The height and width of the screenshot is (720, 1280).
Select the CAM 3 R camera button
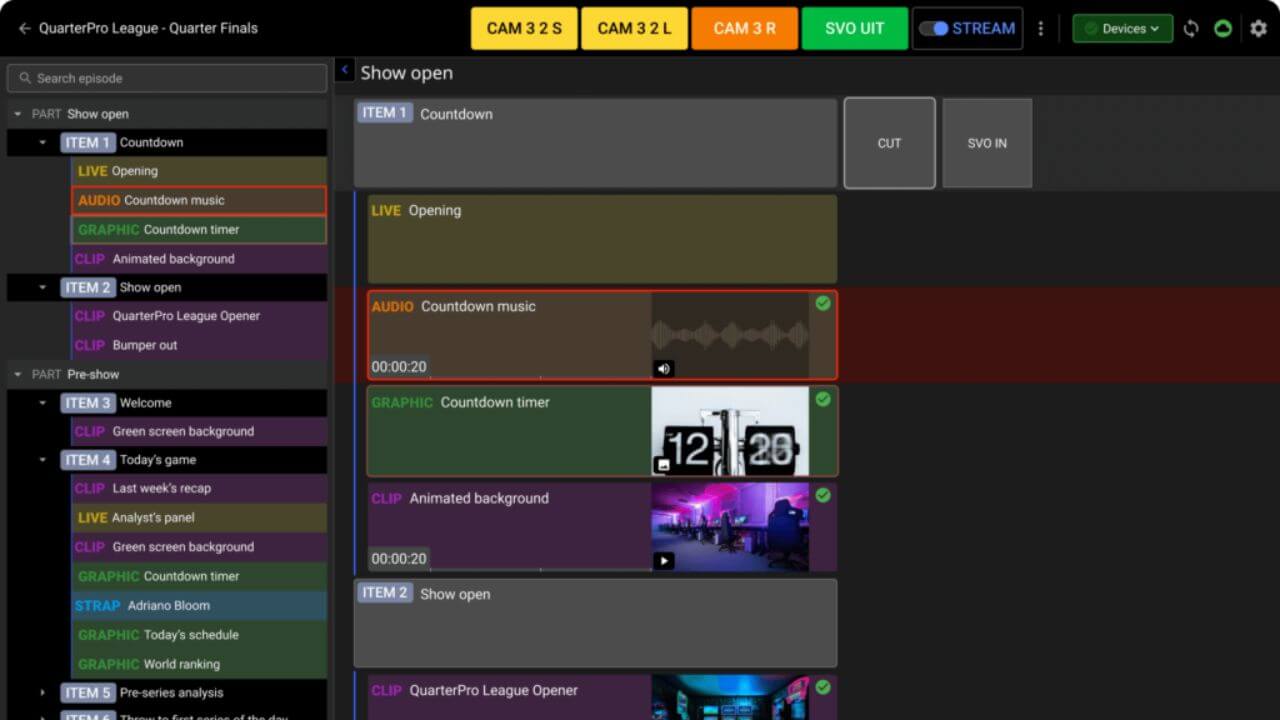click(x=744, y=28)
